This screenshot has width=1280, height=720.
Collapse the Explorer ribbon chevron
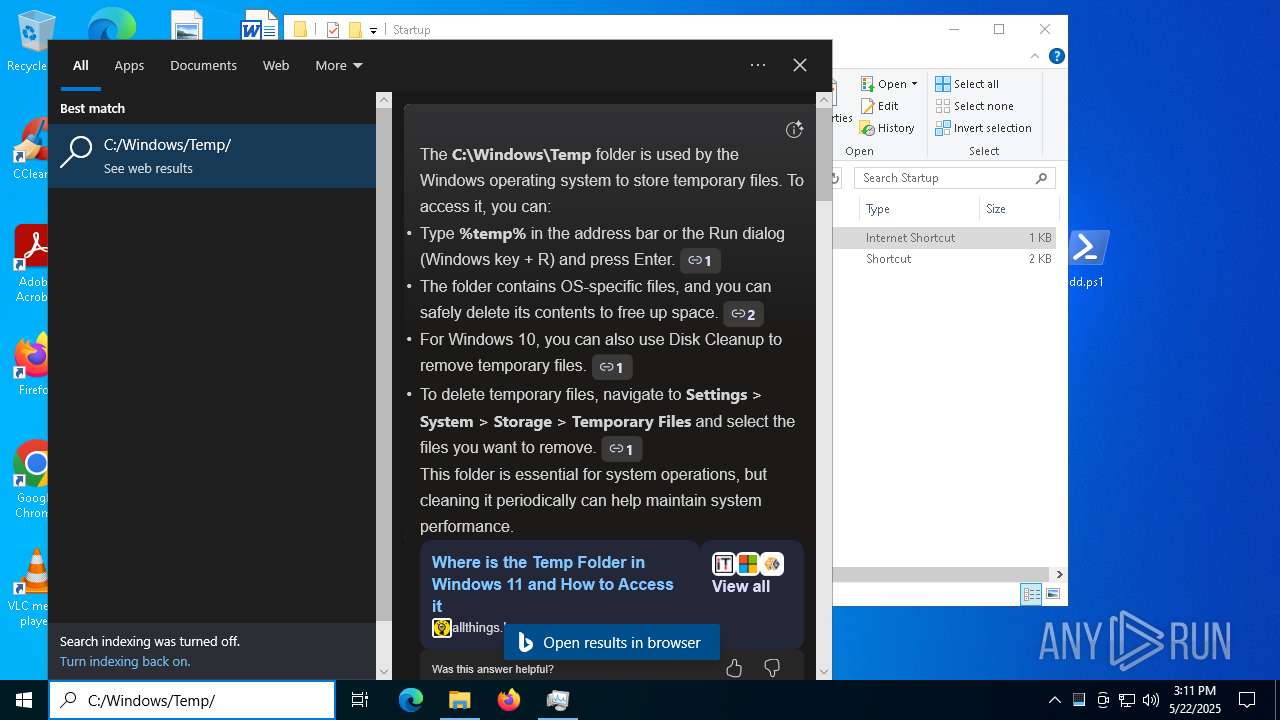1036,56
